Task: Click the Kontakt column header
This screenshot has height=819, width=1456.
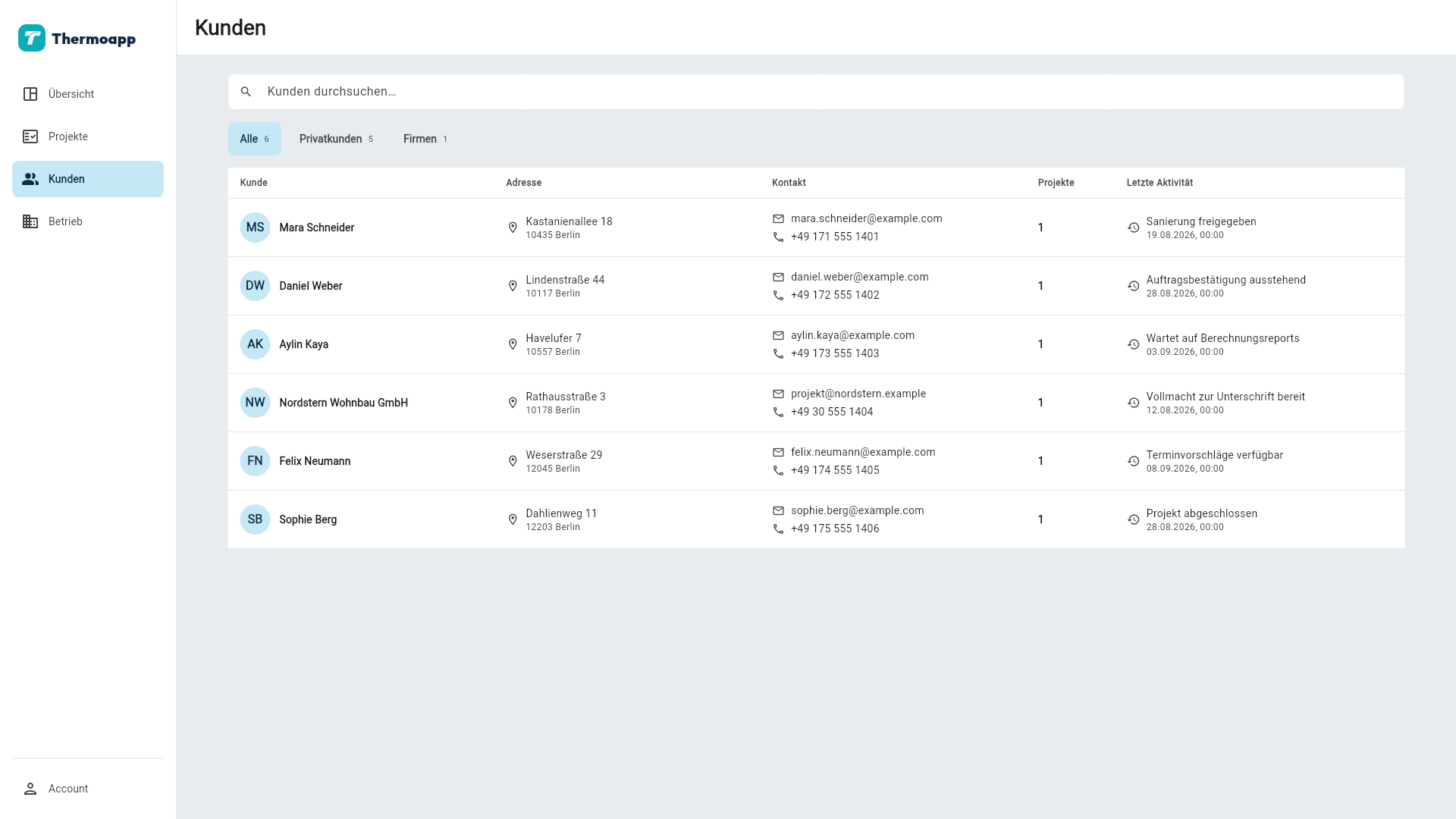Action: click(789, 183)
